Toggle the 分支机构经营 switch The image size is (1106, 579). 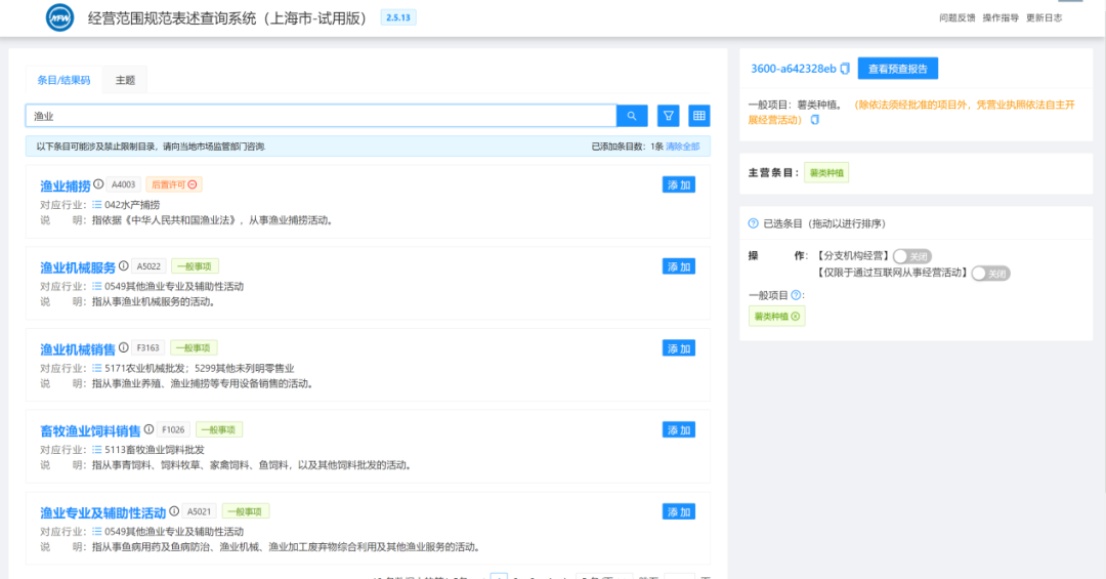pyautogui.click(x=912, y=256)
